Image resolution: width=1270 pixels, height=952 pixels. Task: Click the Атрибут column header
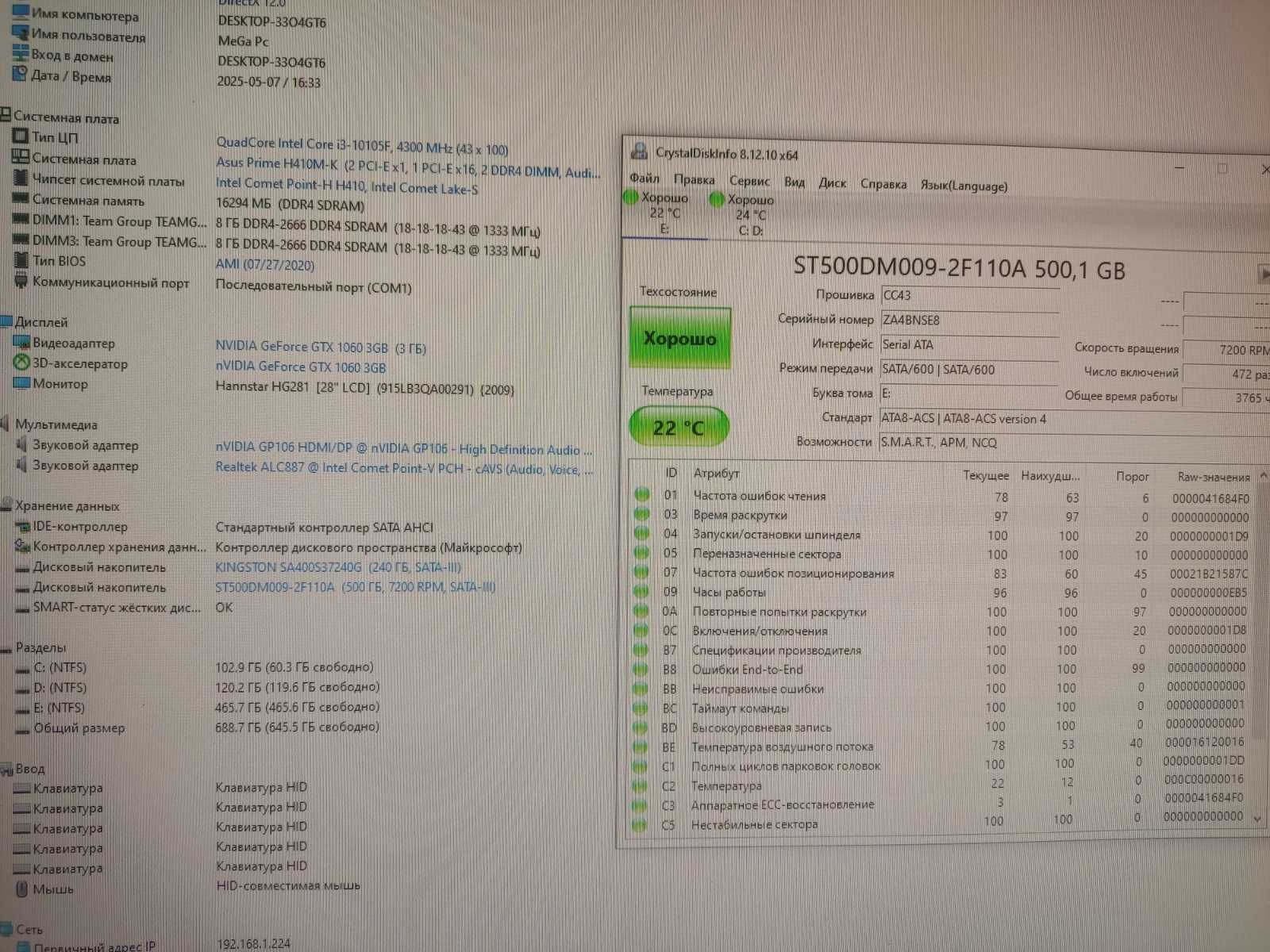pos(716,473)
